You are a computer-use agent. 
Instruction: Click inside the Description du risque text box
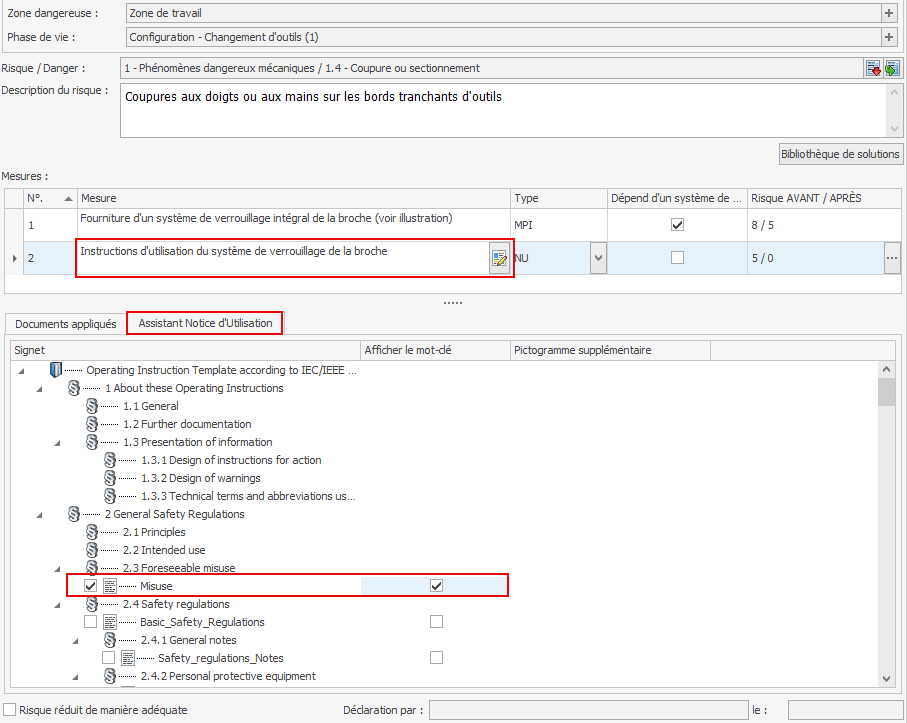(500, 110)
